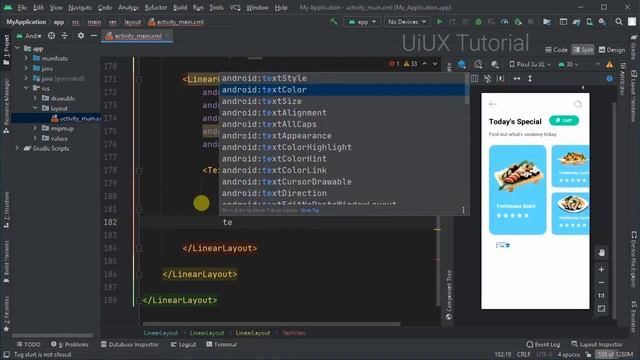Expand Gradle Scripts node
Viewport: 640px width, 360px height.
pyautogui.click(x=17, y=149)
